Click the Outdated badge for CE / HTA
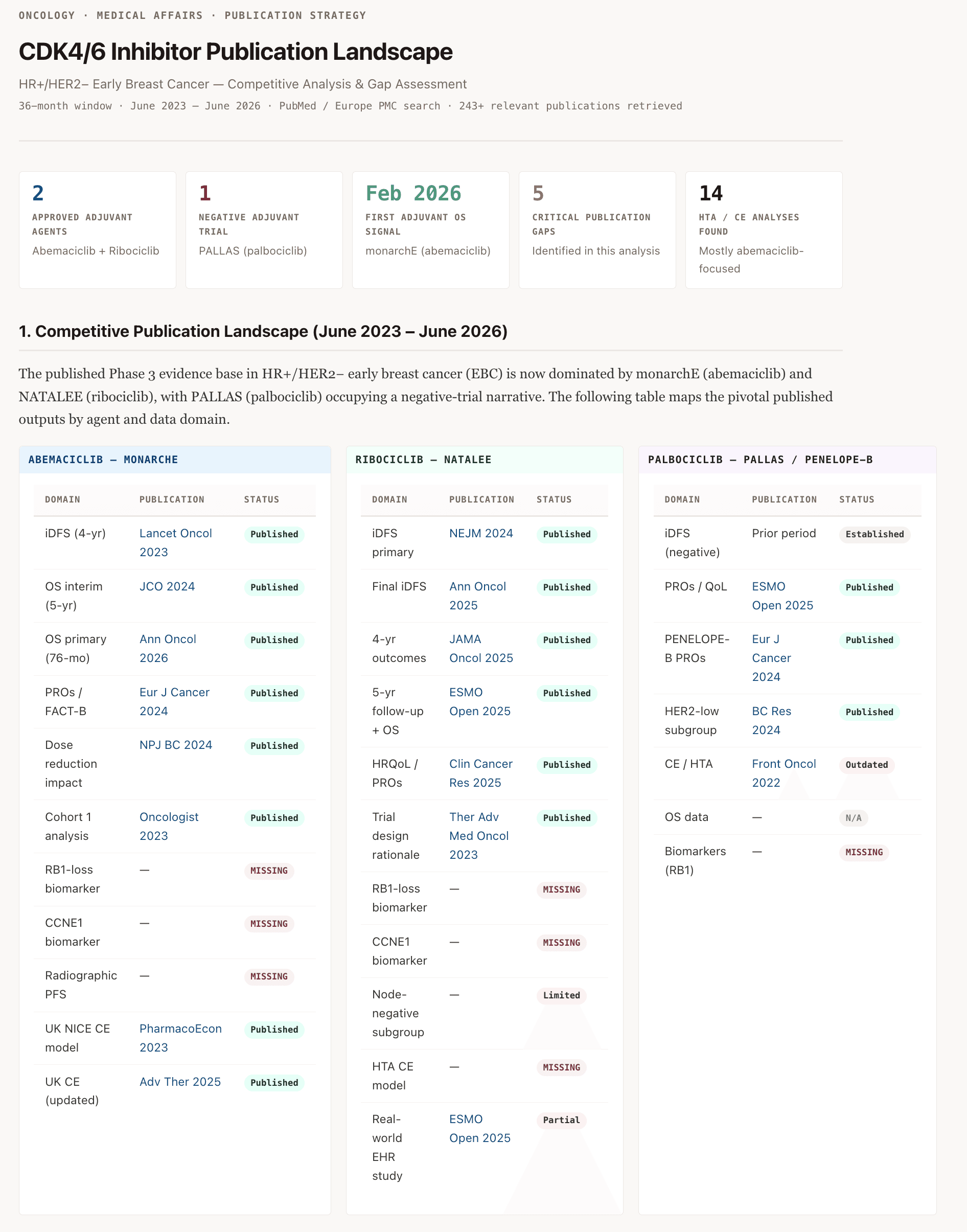This screenshot has height=1232, width=967. 866,765
